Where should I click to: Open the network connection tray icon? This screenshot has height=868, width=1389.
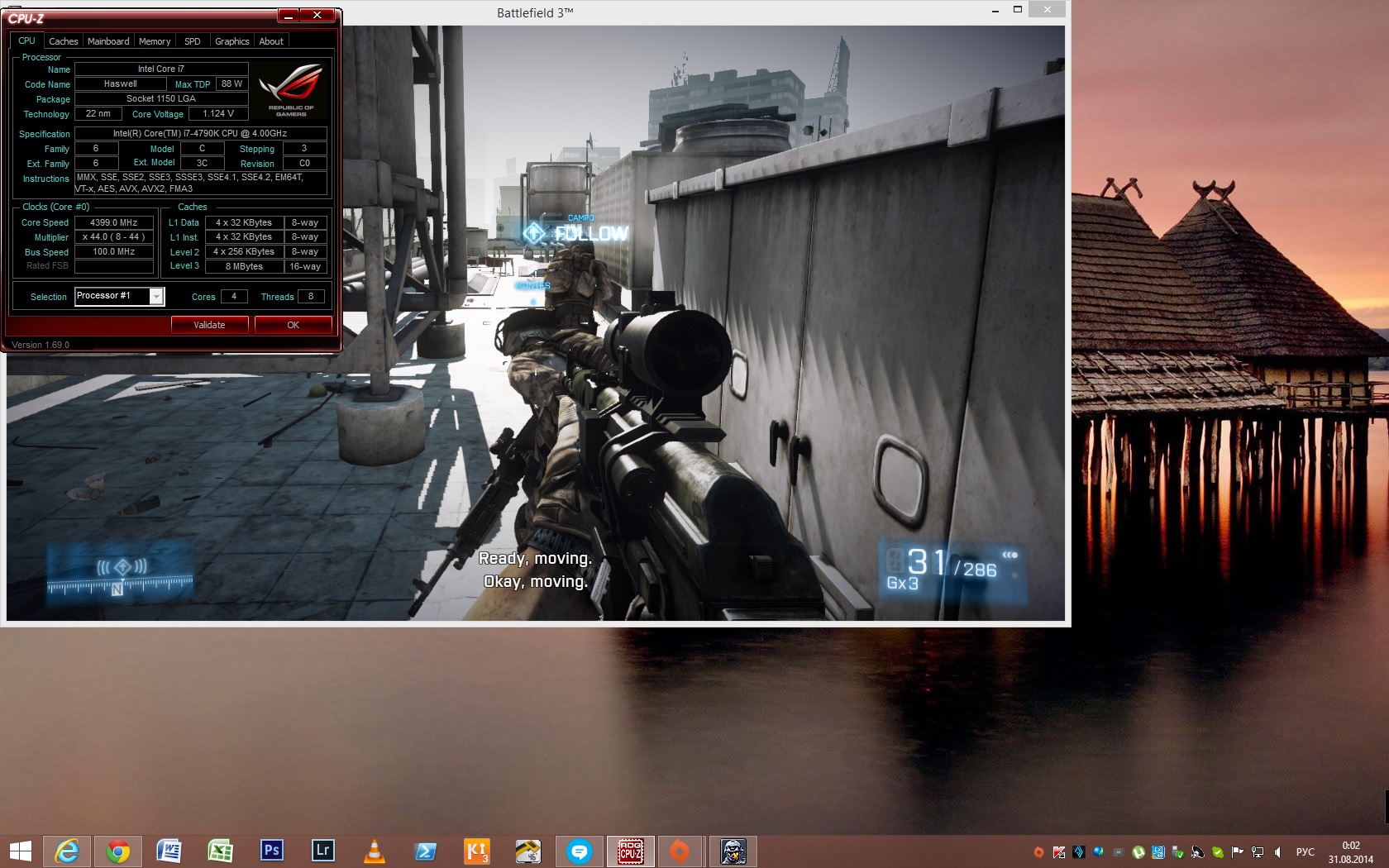[x=1258, y=852]
